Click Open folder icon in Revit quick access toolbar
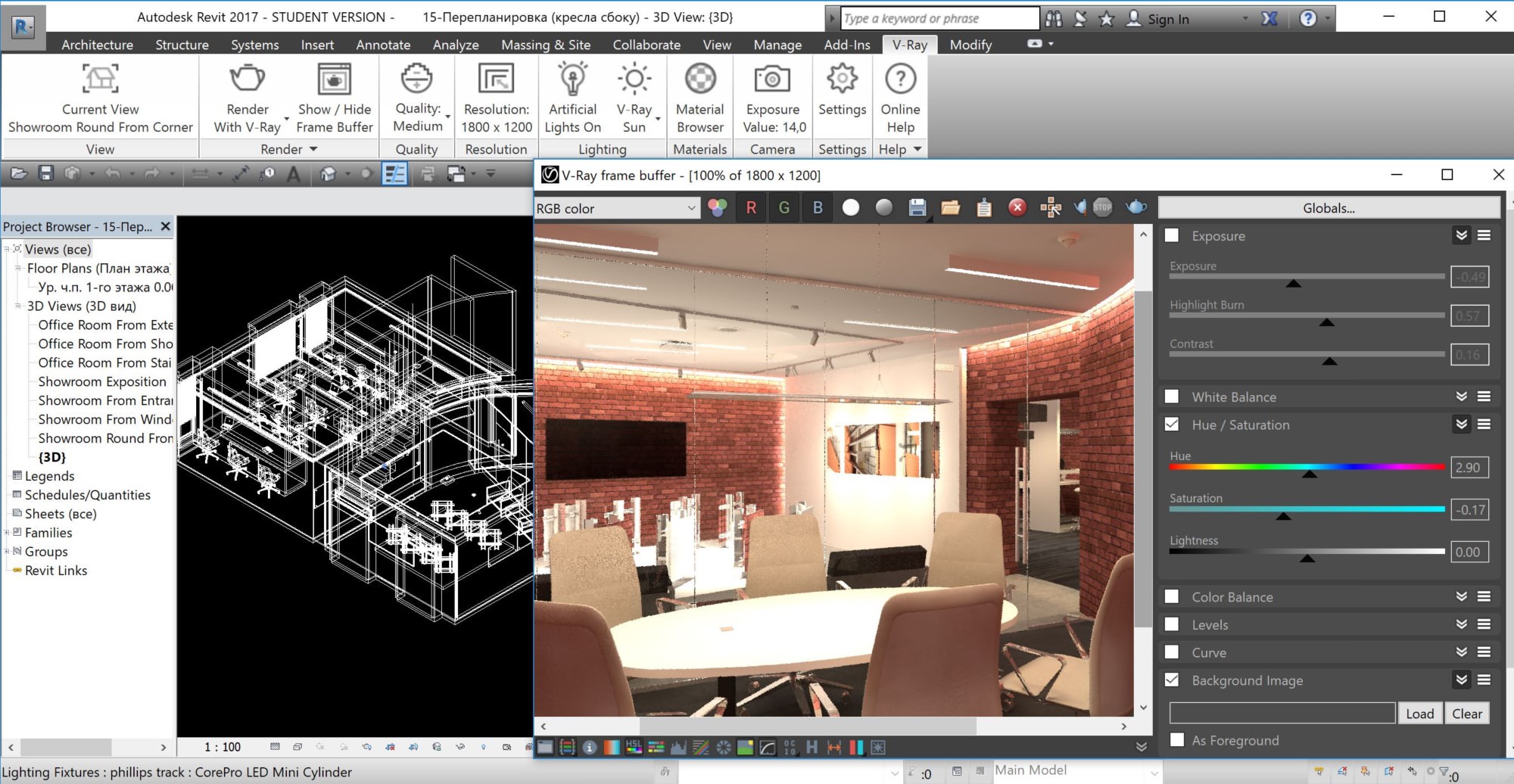 19,174
